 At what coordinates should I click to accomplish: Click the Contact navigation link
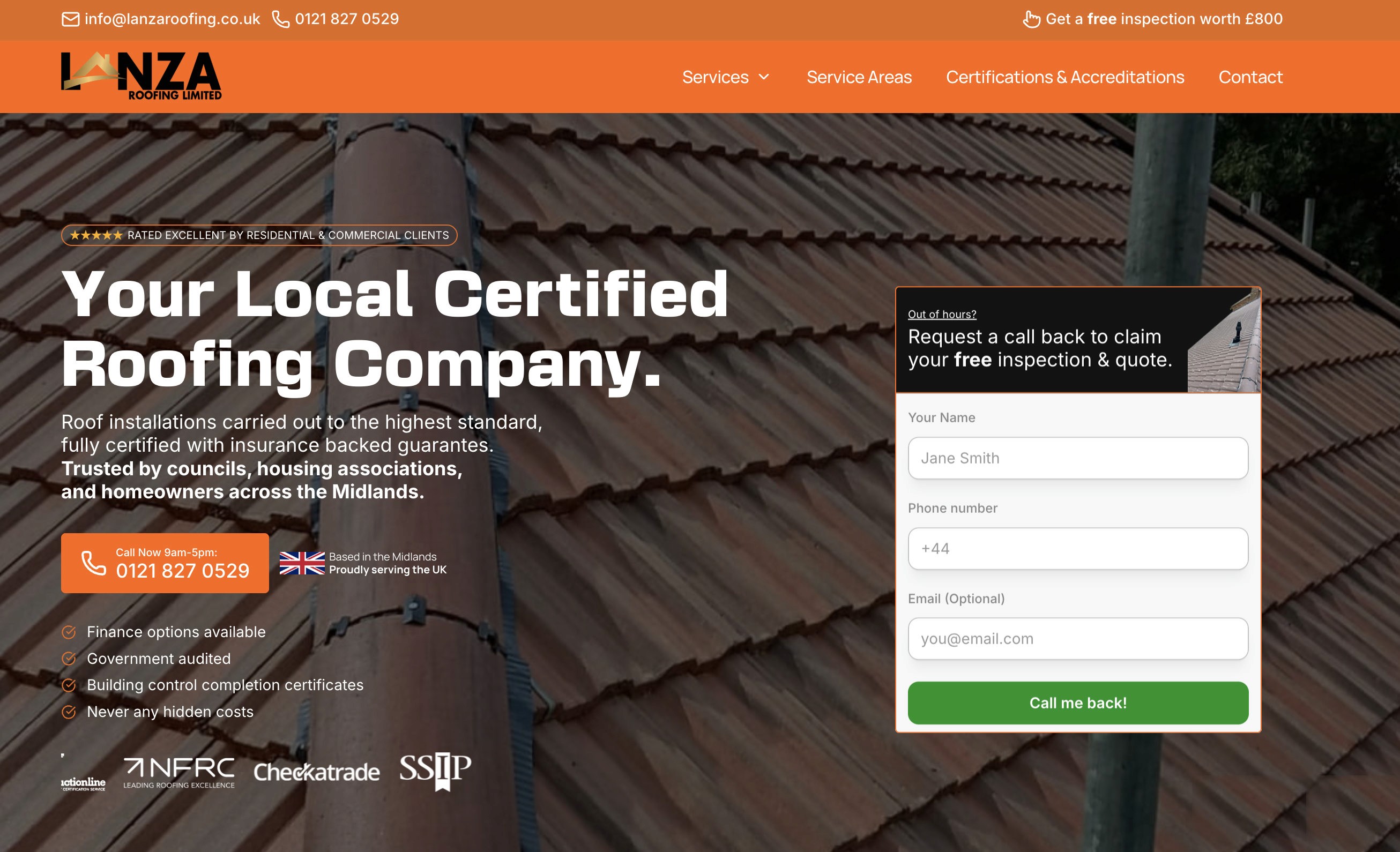[1250, 77]
